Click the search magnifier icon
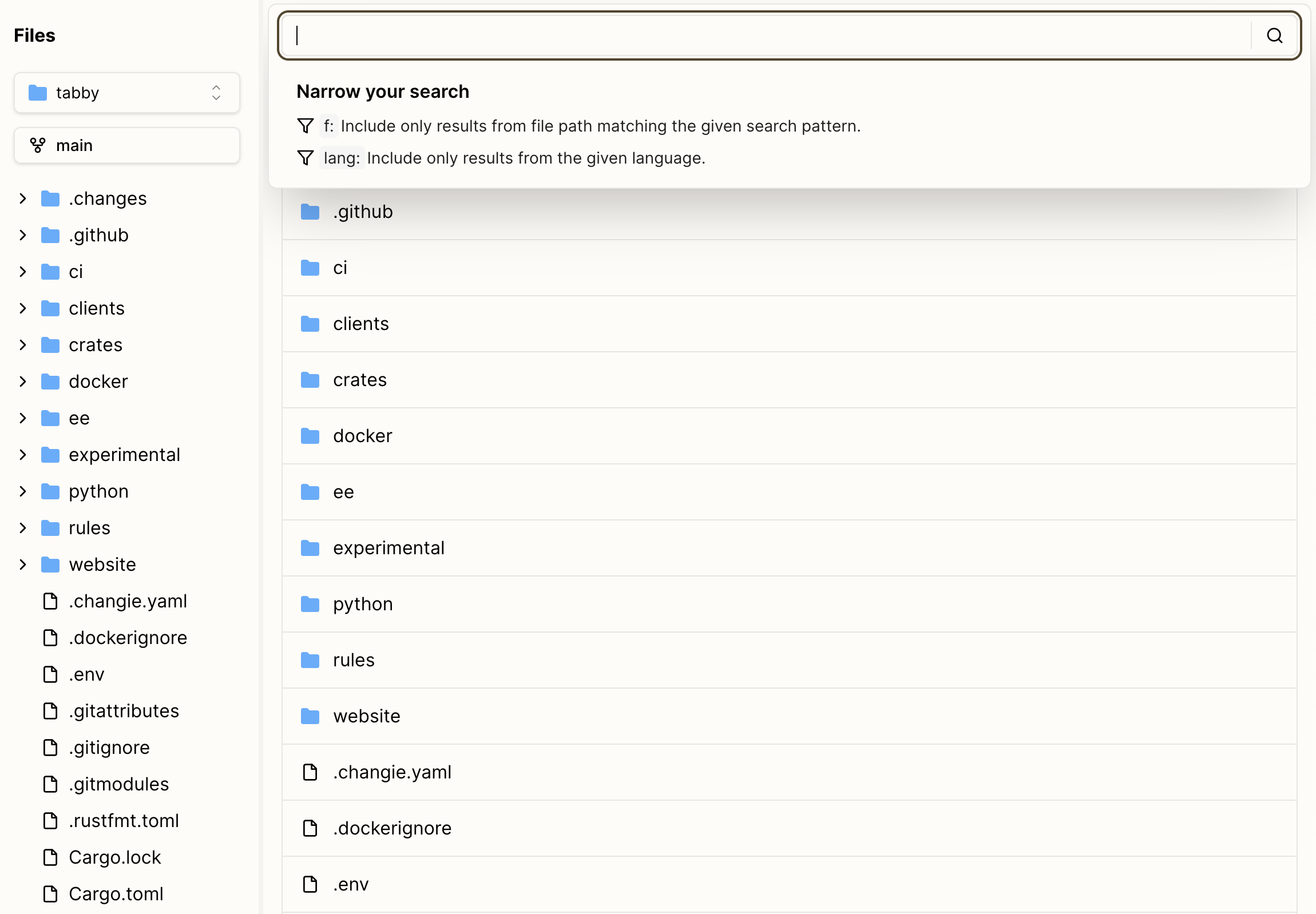 [1274, 35]
